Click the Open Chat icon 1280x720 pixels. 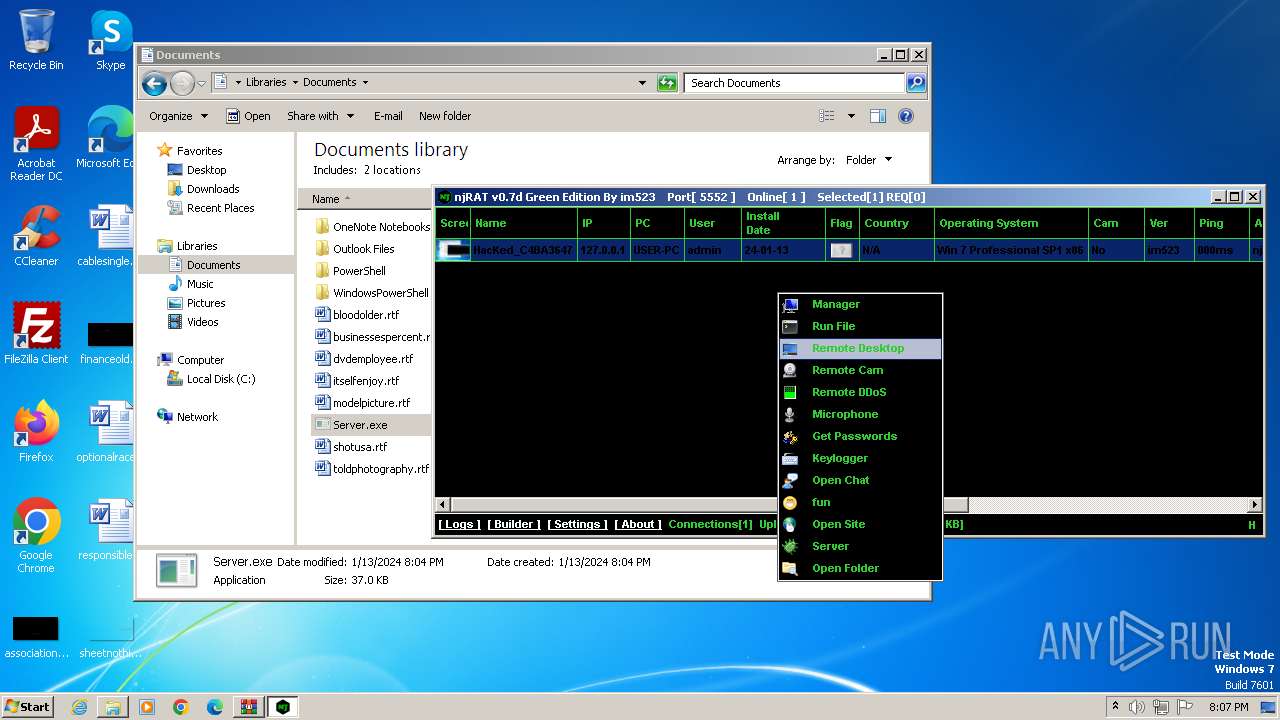pyautogui.click(x=790, y=481)
